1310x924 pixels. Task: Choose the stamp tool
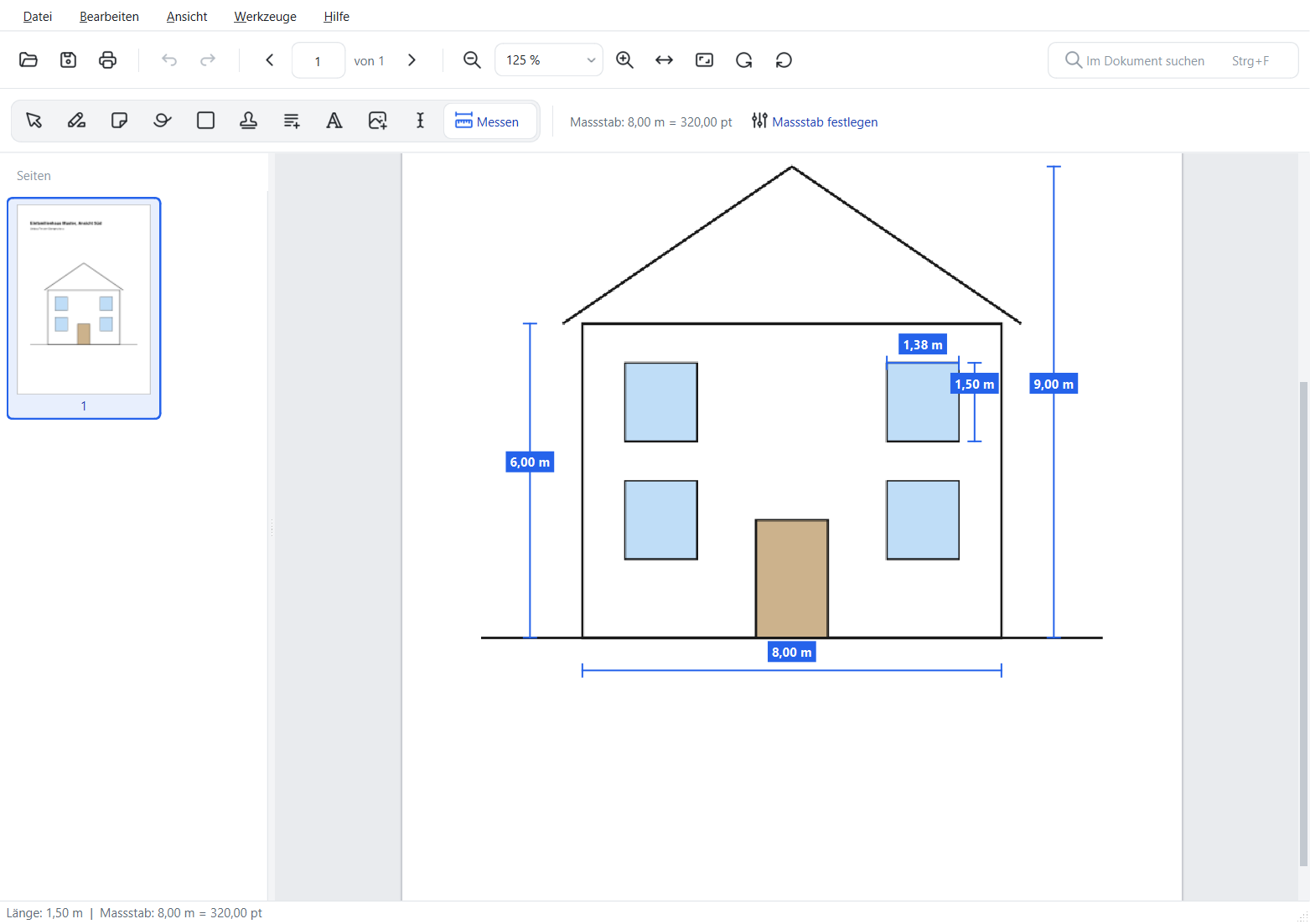click(x=248, y=121)
